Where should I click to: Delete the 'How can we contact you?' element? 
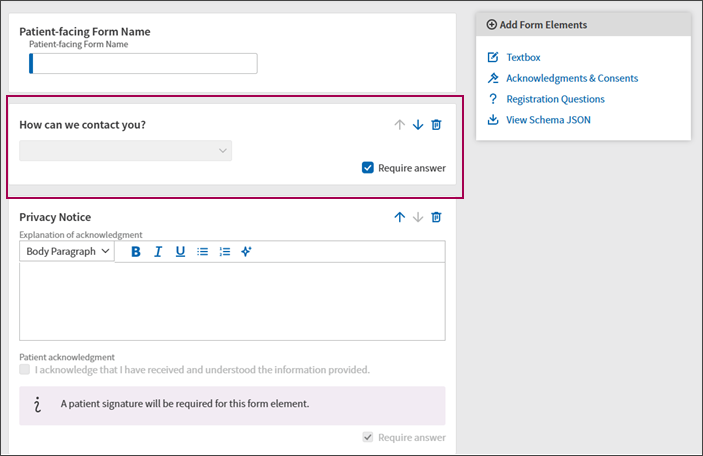tap(436, 125)
